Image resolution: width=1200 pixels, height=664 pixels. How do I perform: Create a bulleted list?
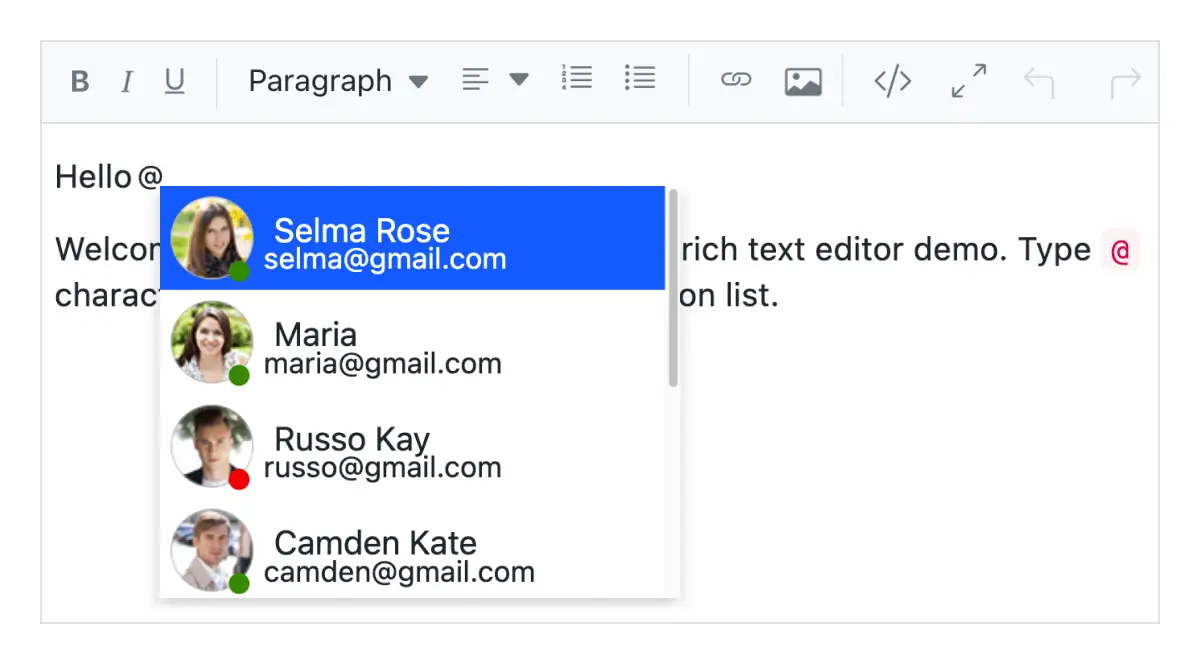point(640,78)
